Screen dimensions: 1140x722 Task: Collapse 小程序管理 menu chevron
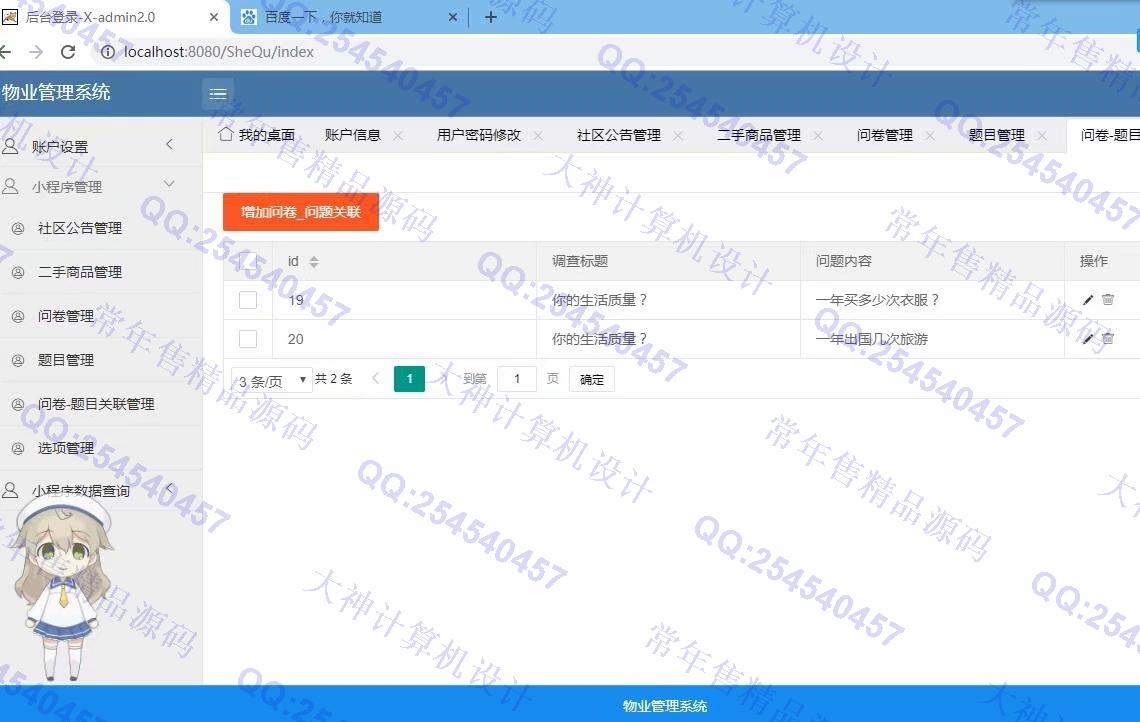169,184
